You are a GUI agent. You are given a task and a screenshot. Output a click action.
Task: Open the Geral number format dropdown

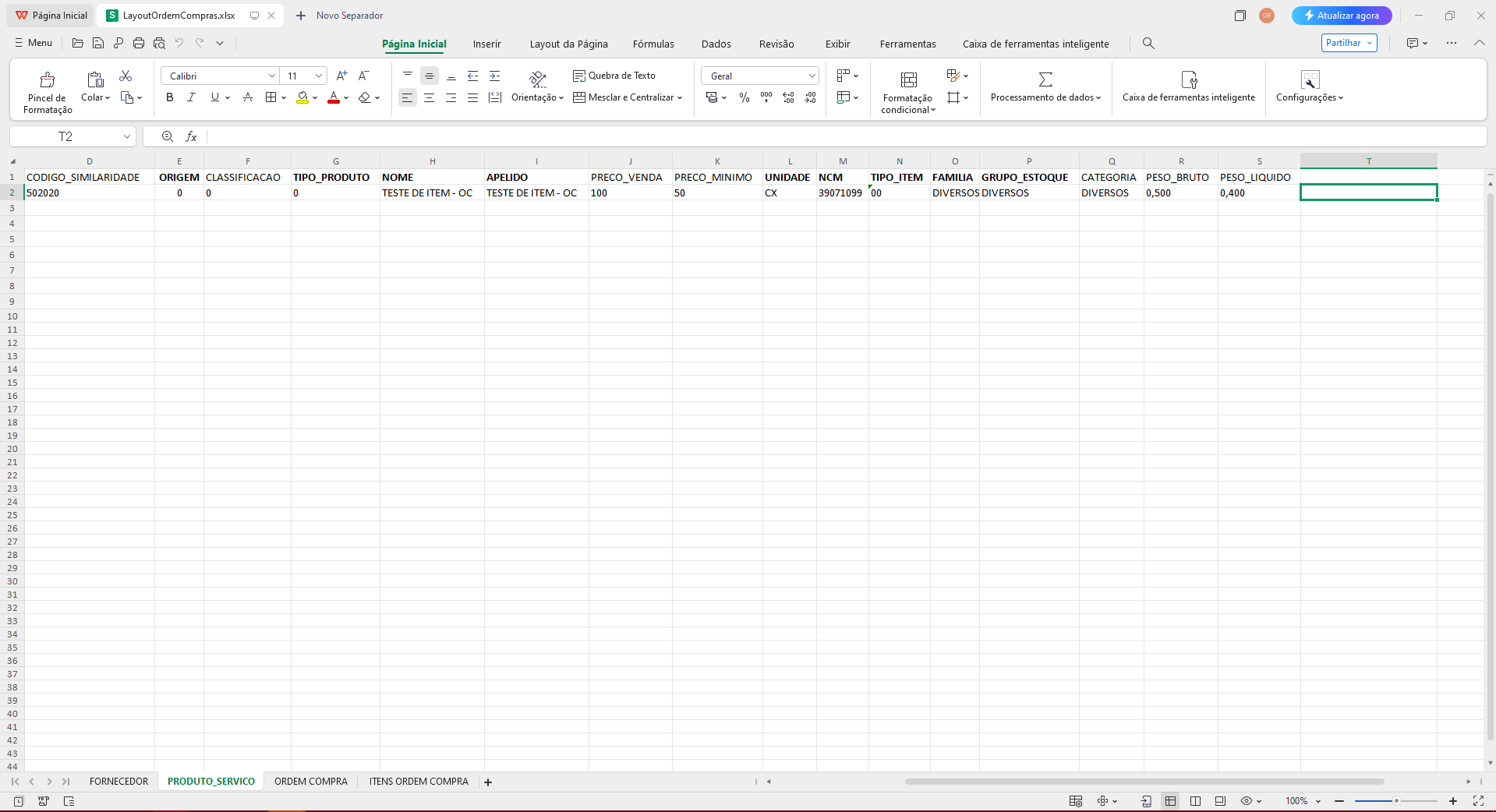[812, 76]
